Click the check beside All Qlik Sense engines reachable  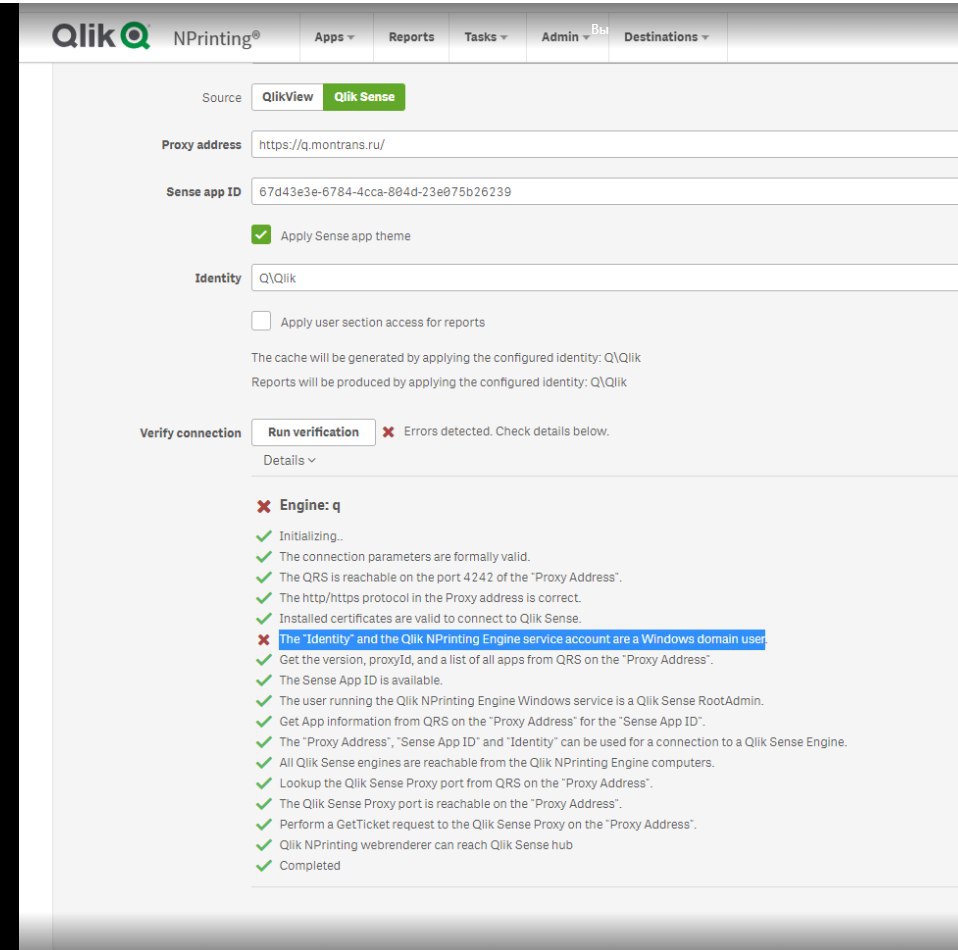click(x=263, y=762)
